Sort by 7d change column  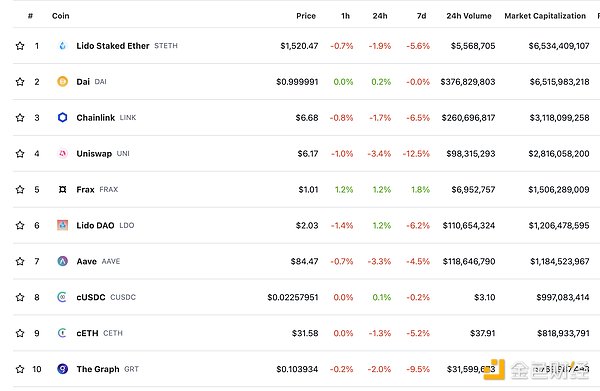421,16
